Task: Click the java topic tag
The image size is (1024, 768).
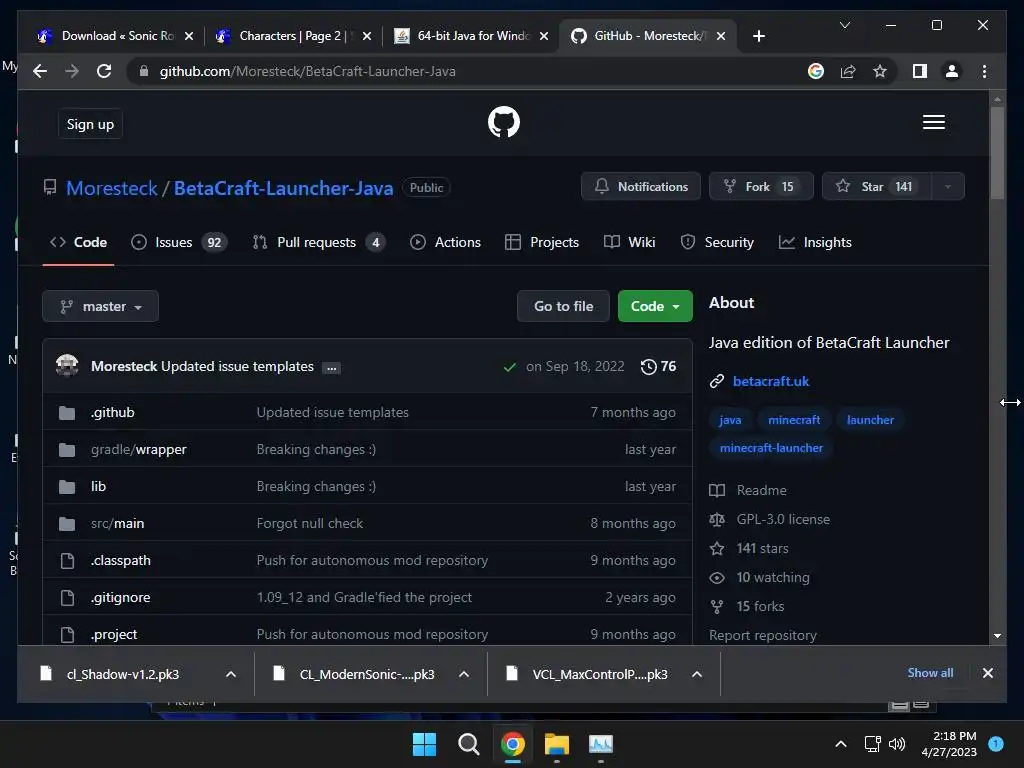Action: [x=730, y=420]
